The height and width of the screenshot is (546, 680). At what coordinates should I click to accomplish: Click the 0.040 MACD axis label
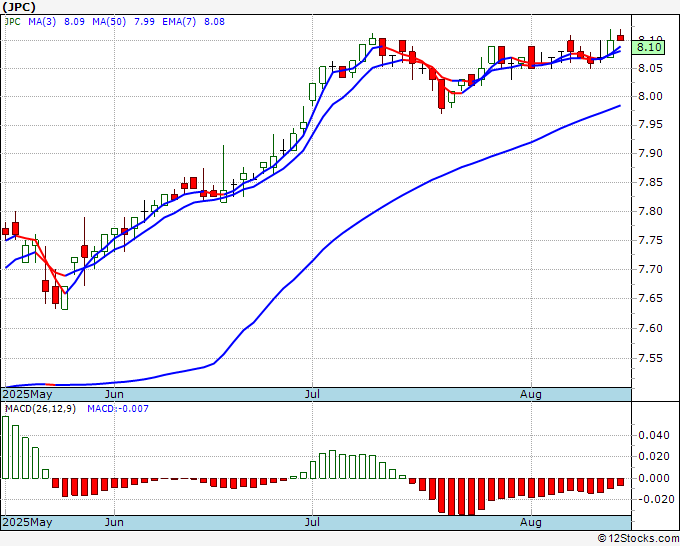pyautogui.click(x=654, y=435)
